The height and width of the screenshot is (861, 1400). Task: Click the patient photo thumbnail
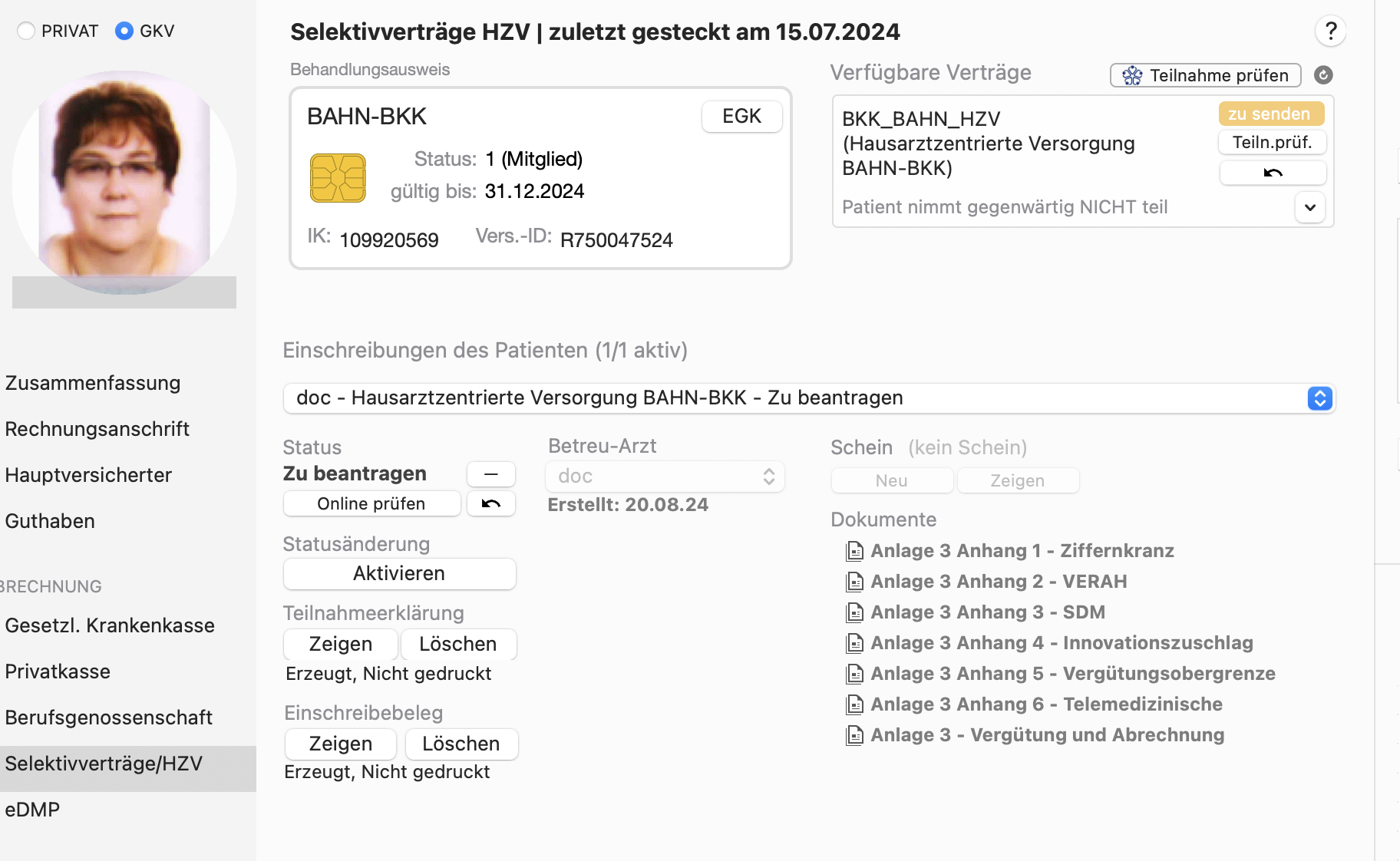coord(124,183)
